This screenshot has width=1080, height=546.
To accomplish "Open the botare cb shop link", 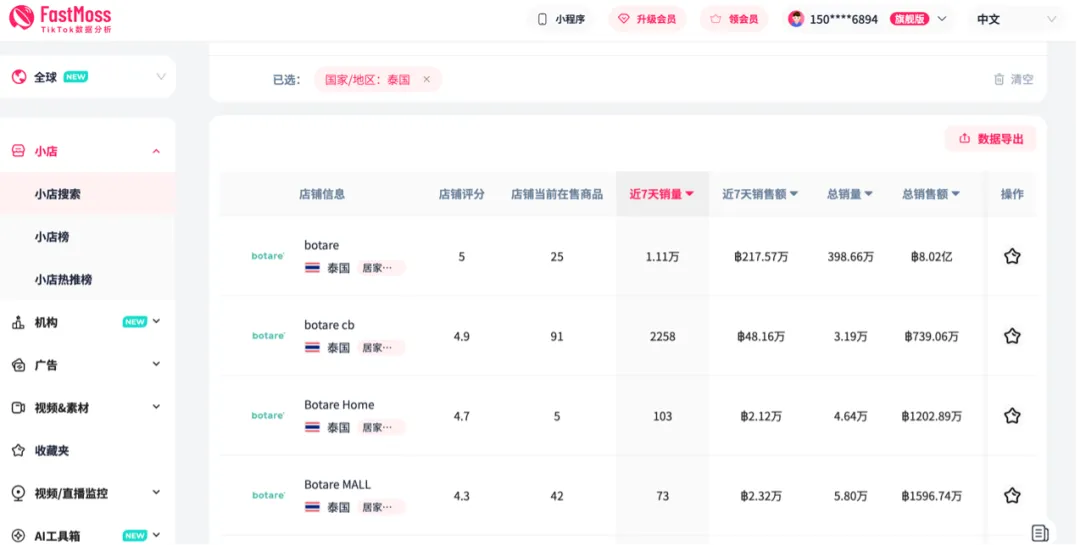I will point(329,325).
